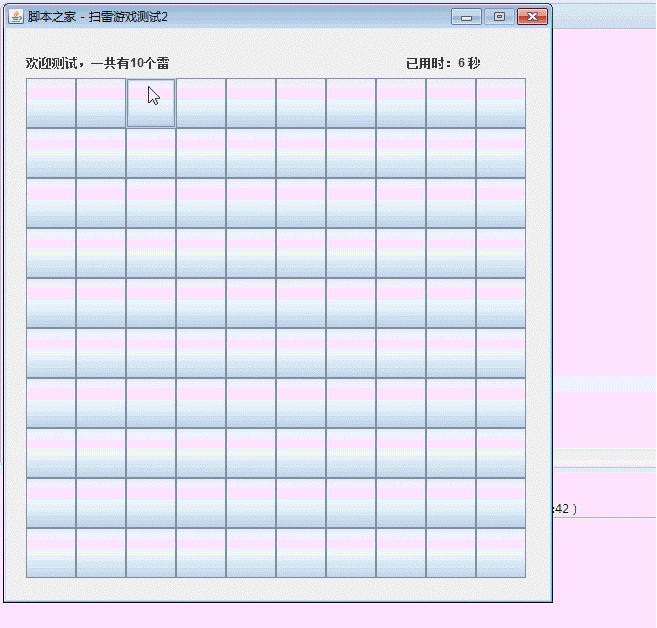Reveal the top-left corner minefield cell

tap(51, 103)
